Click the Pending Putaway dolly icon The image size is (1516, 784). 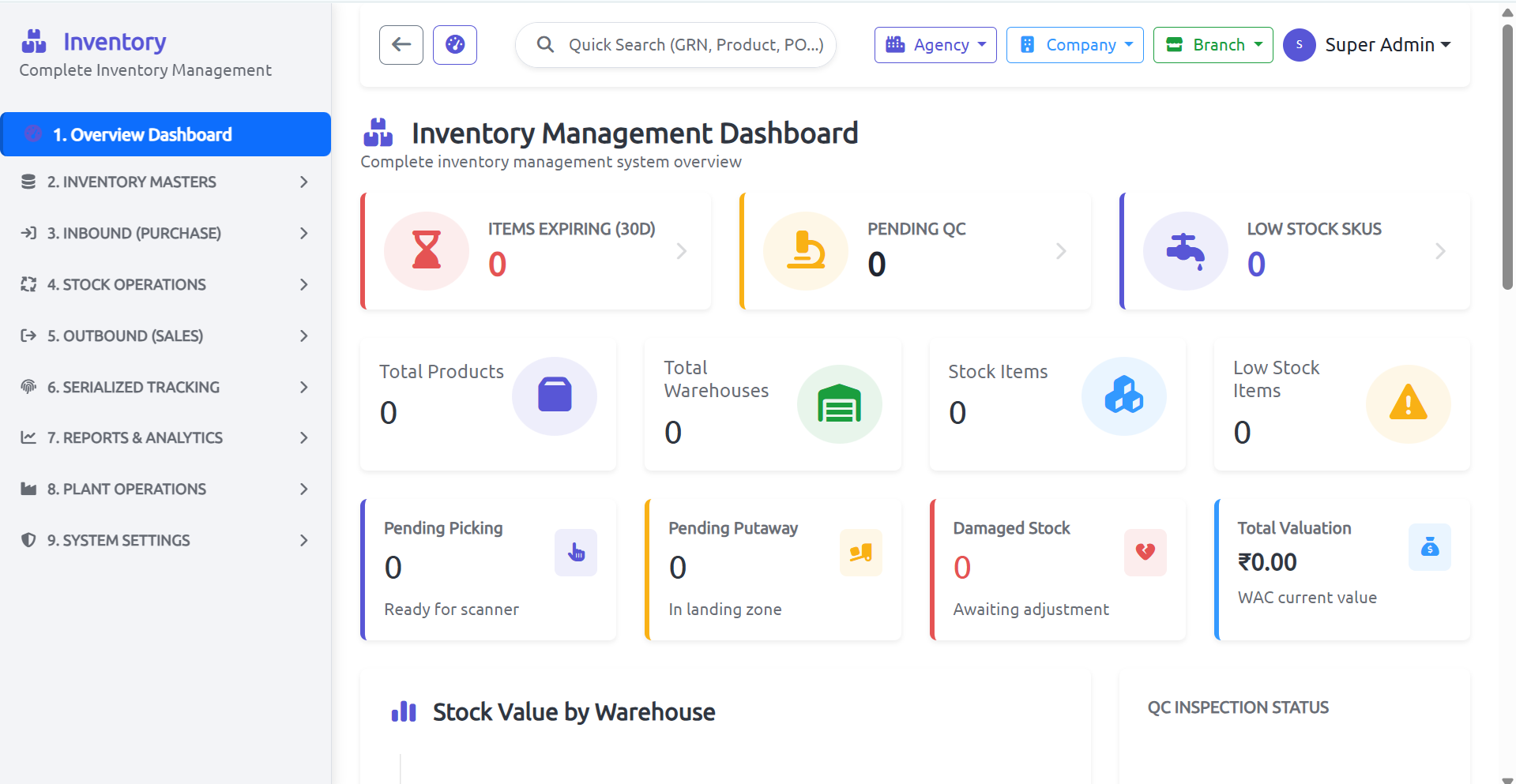tap(861, 553)
